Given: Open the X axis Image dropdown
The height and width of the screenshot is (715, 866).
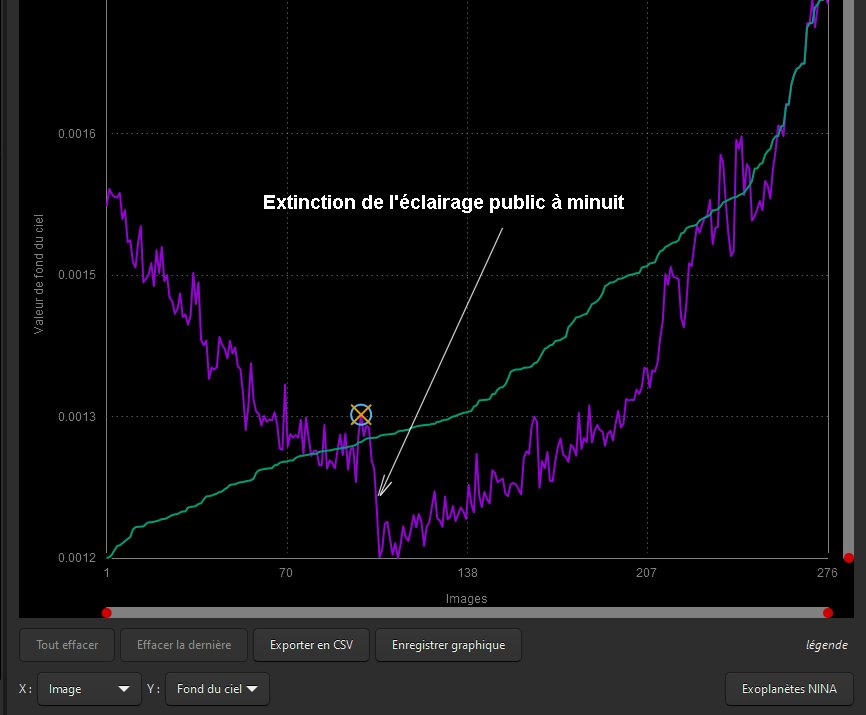Looking at the screenshot, I should 89,689.
